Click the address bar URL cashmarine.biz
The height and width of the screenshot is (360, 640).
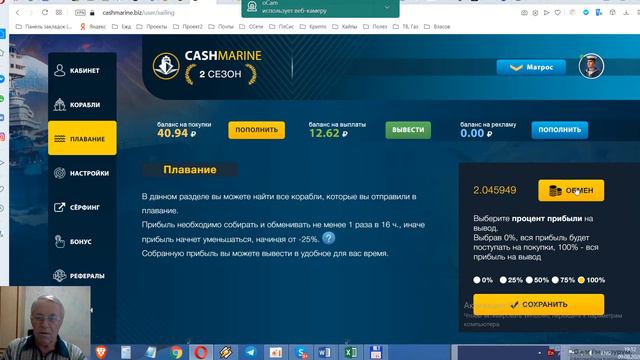pyautogui.click(x=139, y=13)
